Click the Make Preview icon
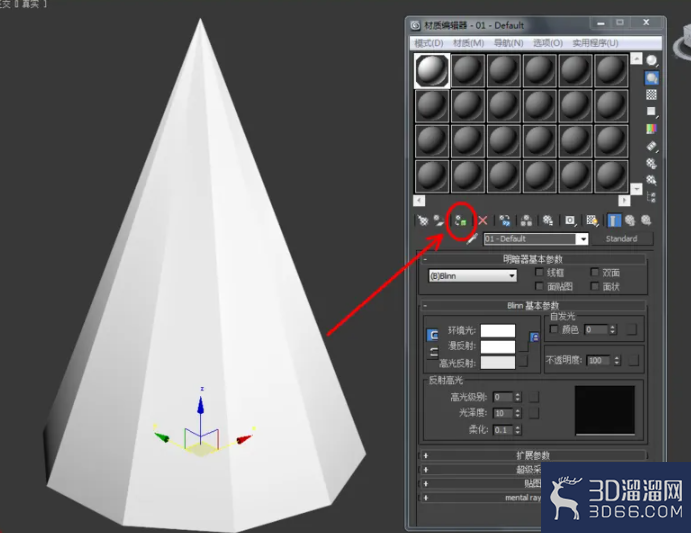The width and height of the screenshot is (691, 533). (652, 146)
